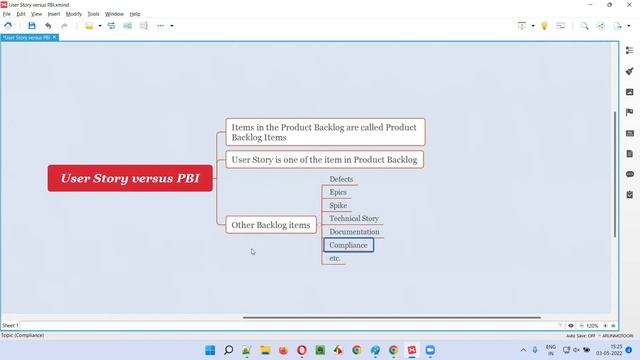Open Windows taskbar search
This screenshot has height=360, width=640.
pos(229,350)
